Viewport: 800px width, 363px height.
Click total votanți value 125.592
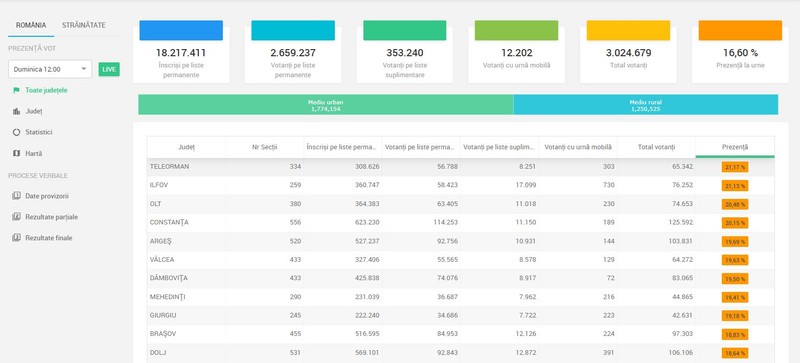[x=681, y=223]
